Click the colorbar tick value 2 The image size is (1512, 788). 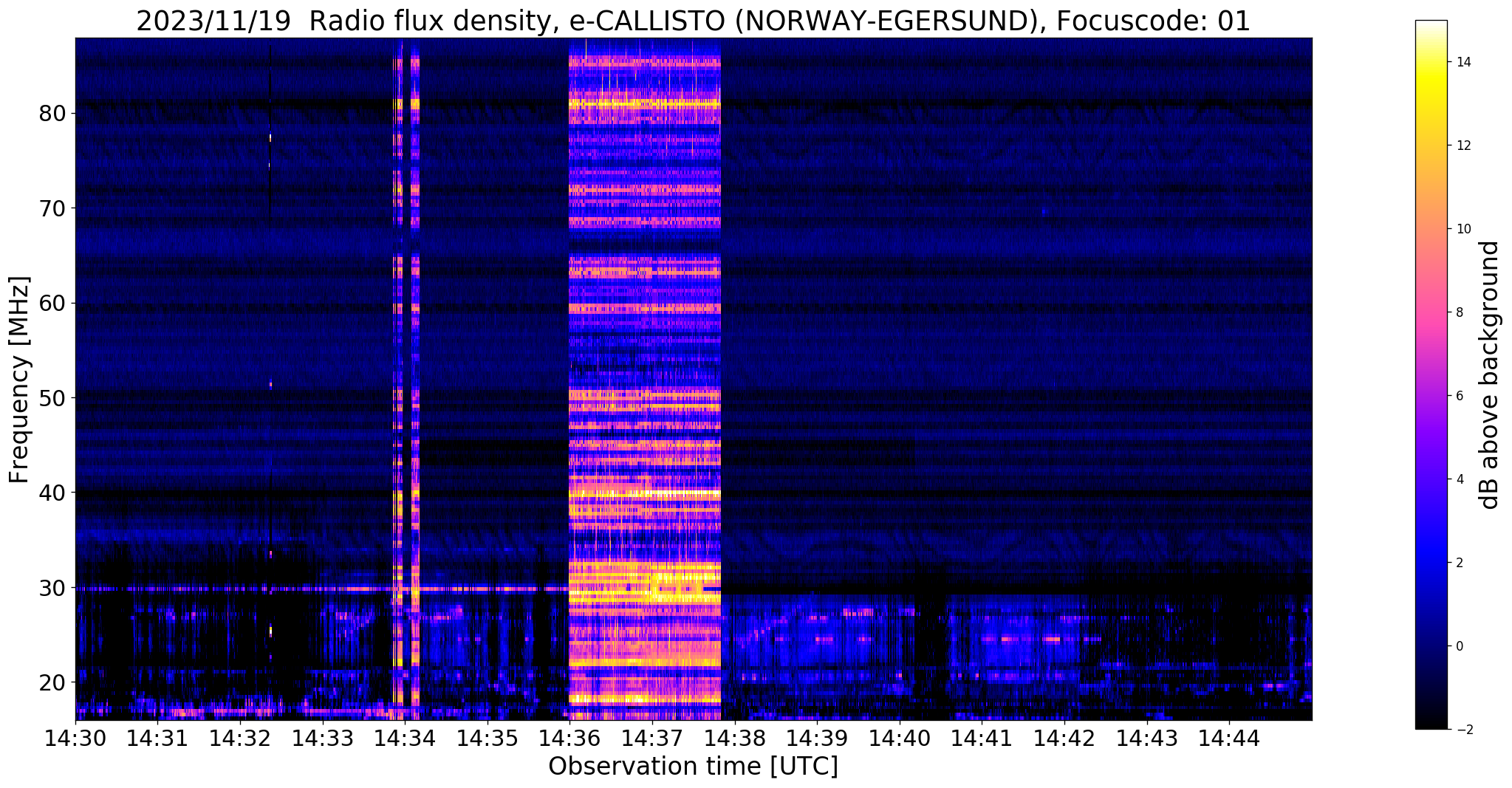pyautogui.click(x=1460, y=563)
